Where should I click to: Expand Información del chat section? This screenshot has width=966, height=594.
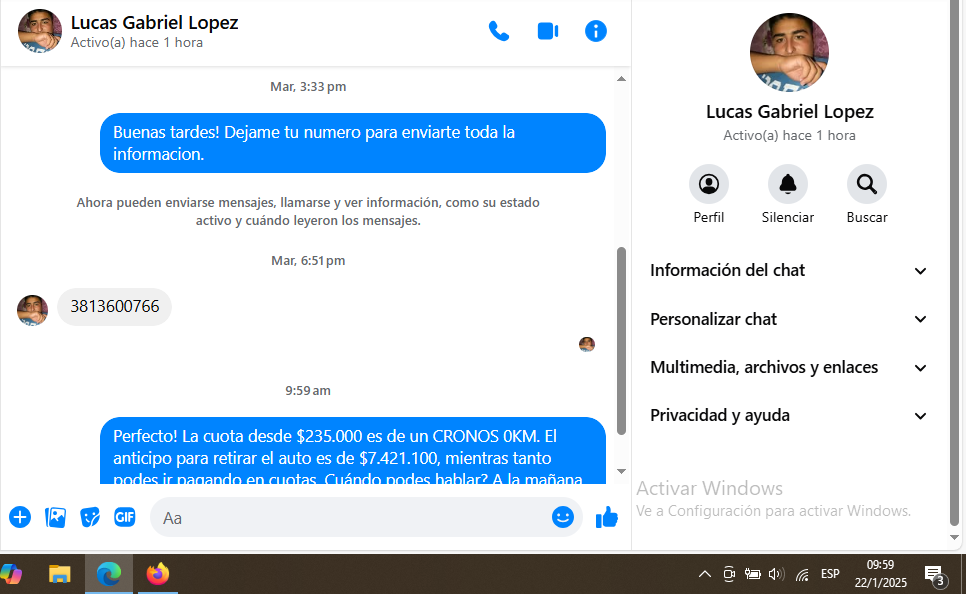(789, 271)
